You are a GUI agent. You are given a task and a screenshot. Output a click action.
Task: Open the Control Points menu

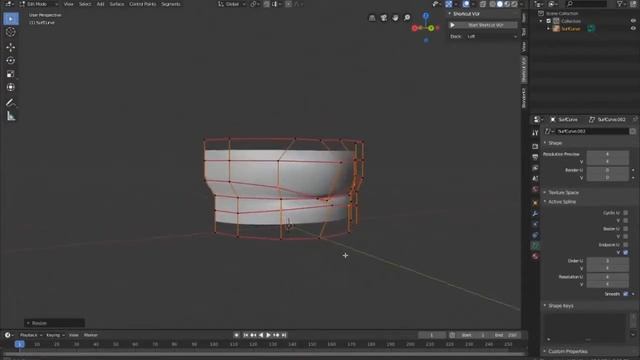[142, 4]
